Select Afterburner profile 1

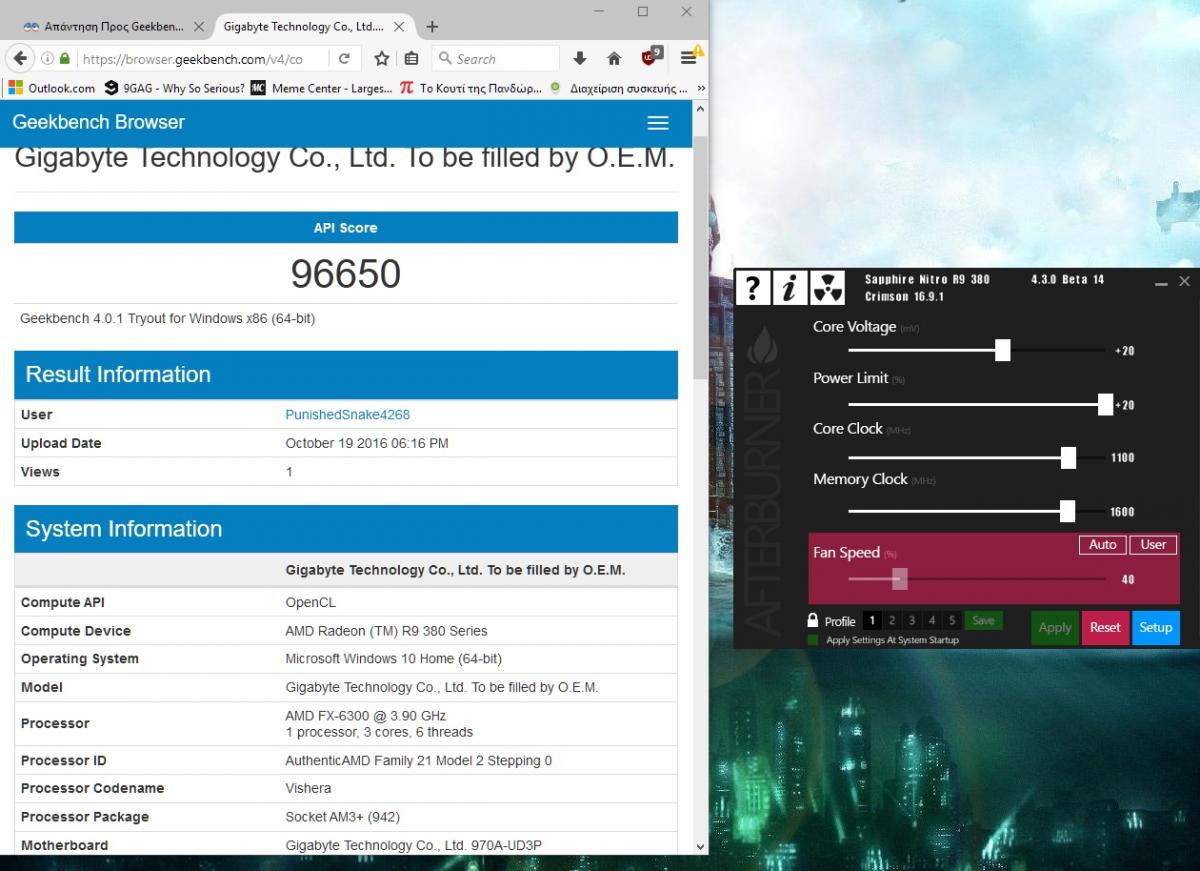[872, 621]
